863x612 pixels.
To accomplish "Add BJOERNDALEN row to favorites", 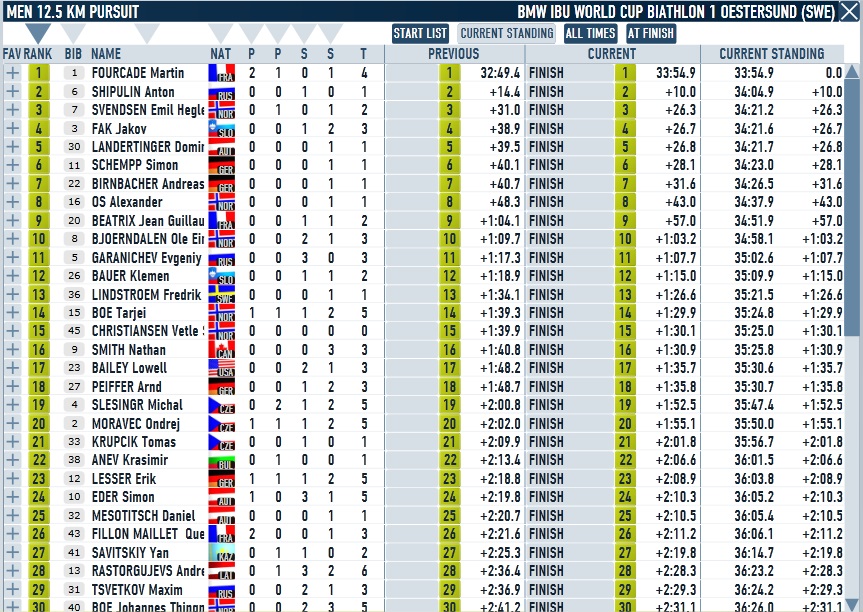I will [x=13, y=239].
